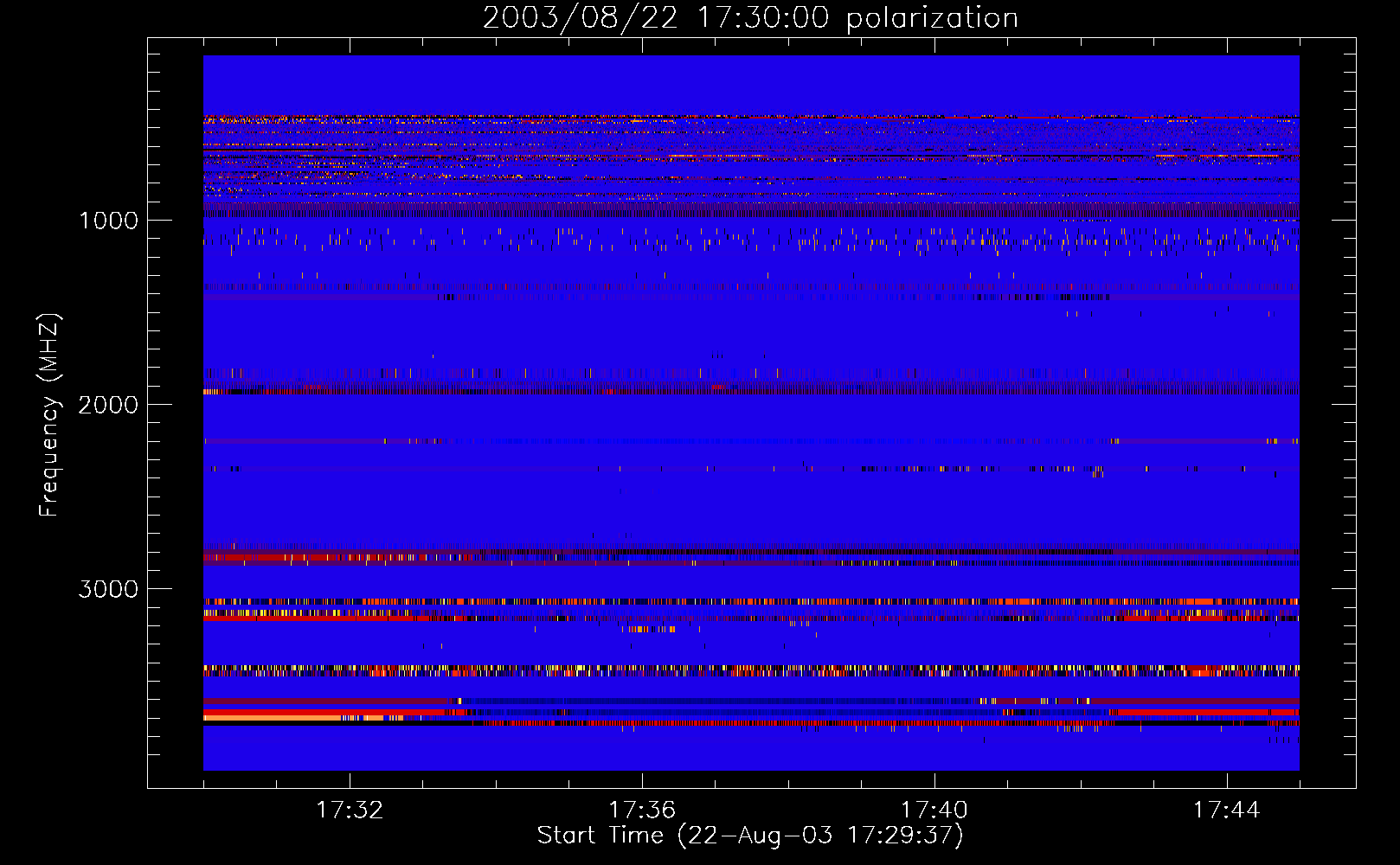Click the 17:36 time tick label
1400x865 pixels.
click(x=642, y=811)
